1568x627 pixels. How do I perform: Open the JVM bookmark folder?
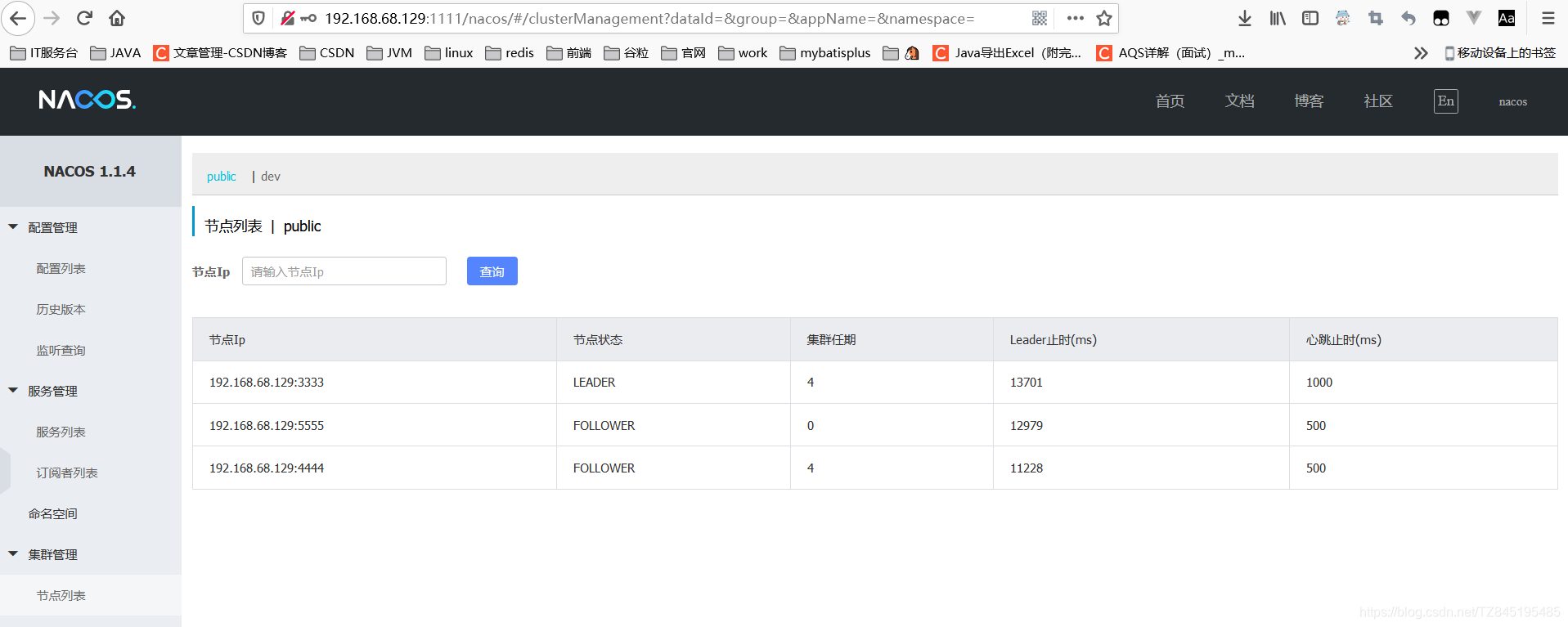point(389,53)
